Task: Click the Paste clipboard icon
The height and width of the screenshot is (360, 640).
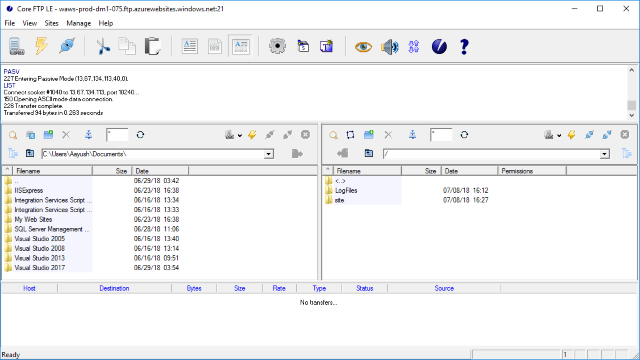Action: click(x=153, y=46)
